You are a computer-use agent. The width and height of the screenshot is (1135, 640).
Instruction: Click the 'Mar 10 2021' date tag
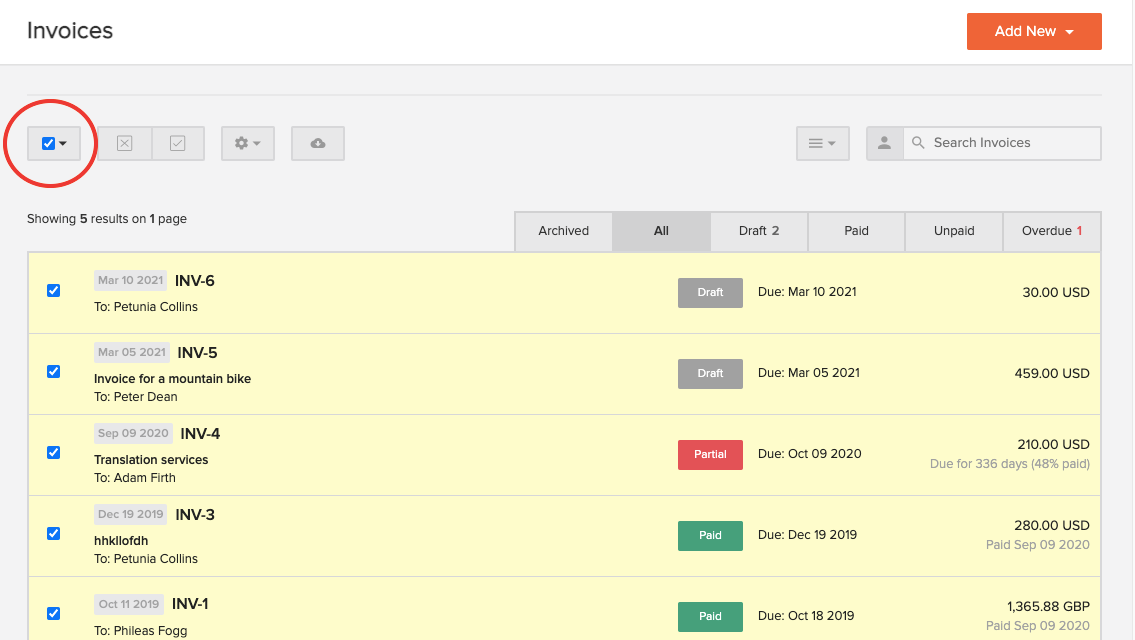pyautogui.click(x=130, y=280)
